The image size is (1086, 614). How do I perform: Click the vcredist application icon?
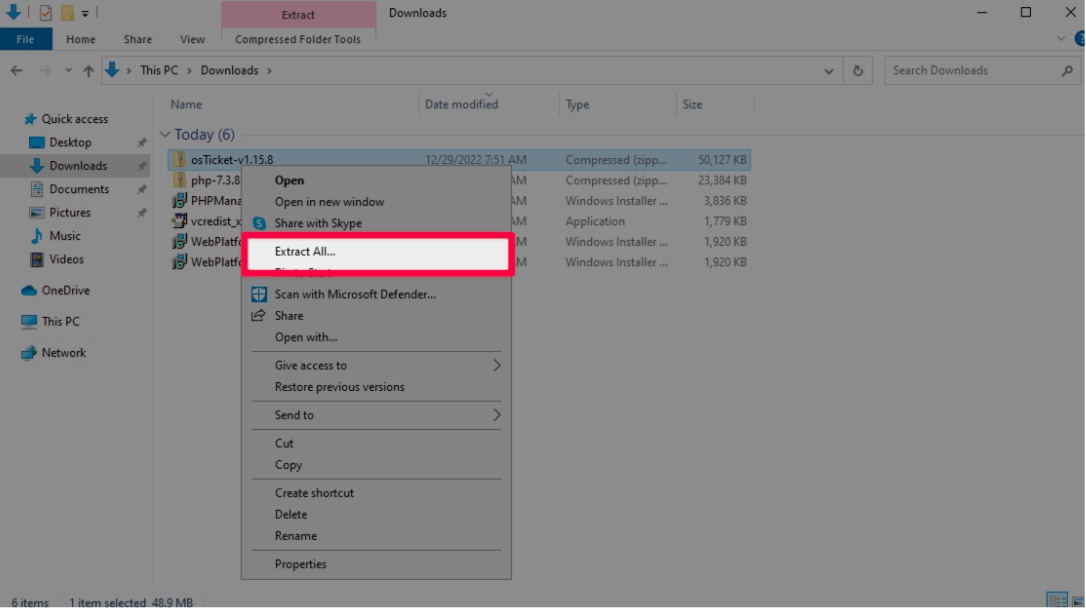(x=179, y=222)
